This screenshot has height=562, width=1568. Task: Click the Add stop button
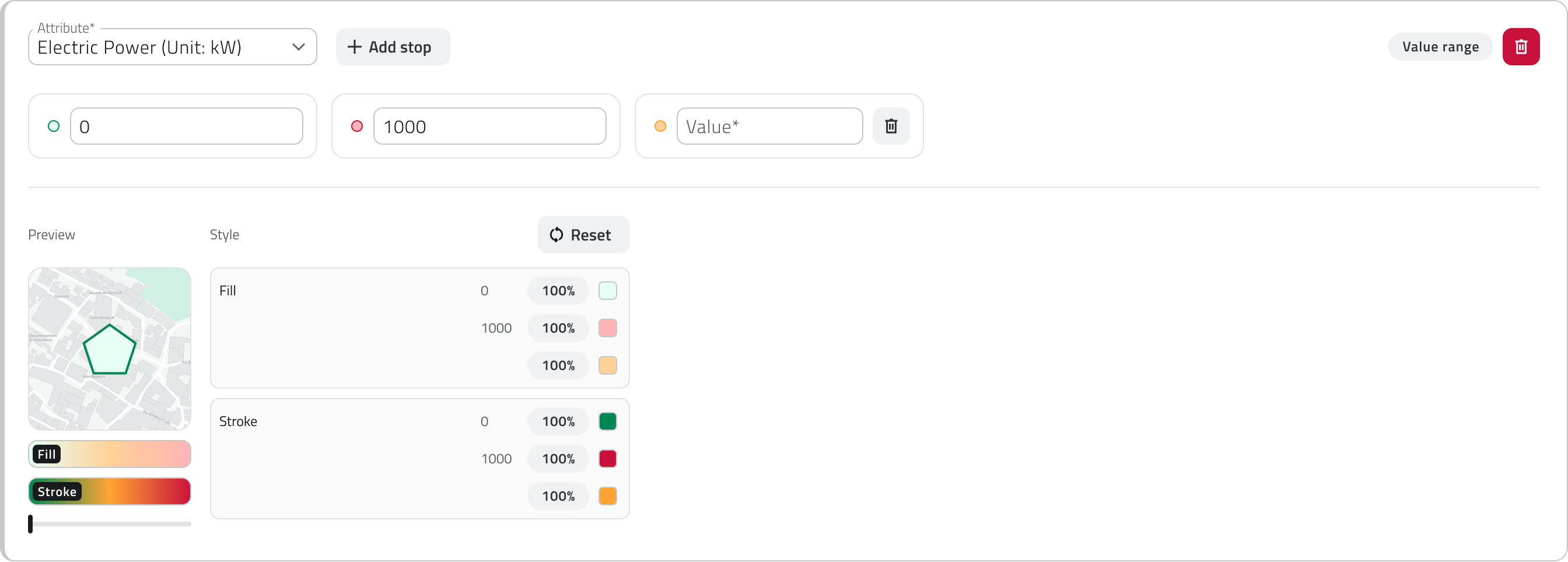pyautogui.click(x=393, y=47)
